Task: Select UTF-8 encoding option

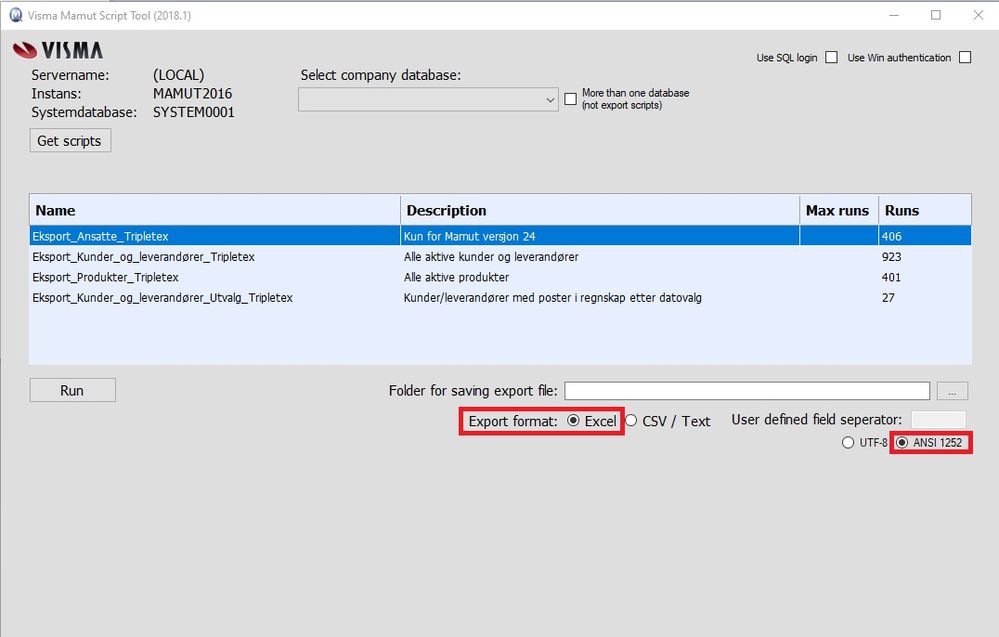Action: (x=847, y=443)
